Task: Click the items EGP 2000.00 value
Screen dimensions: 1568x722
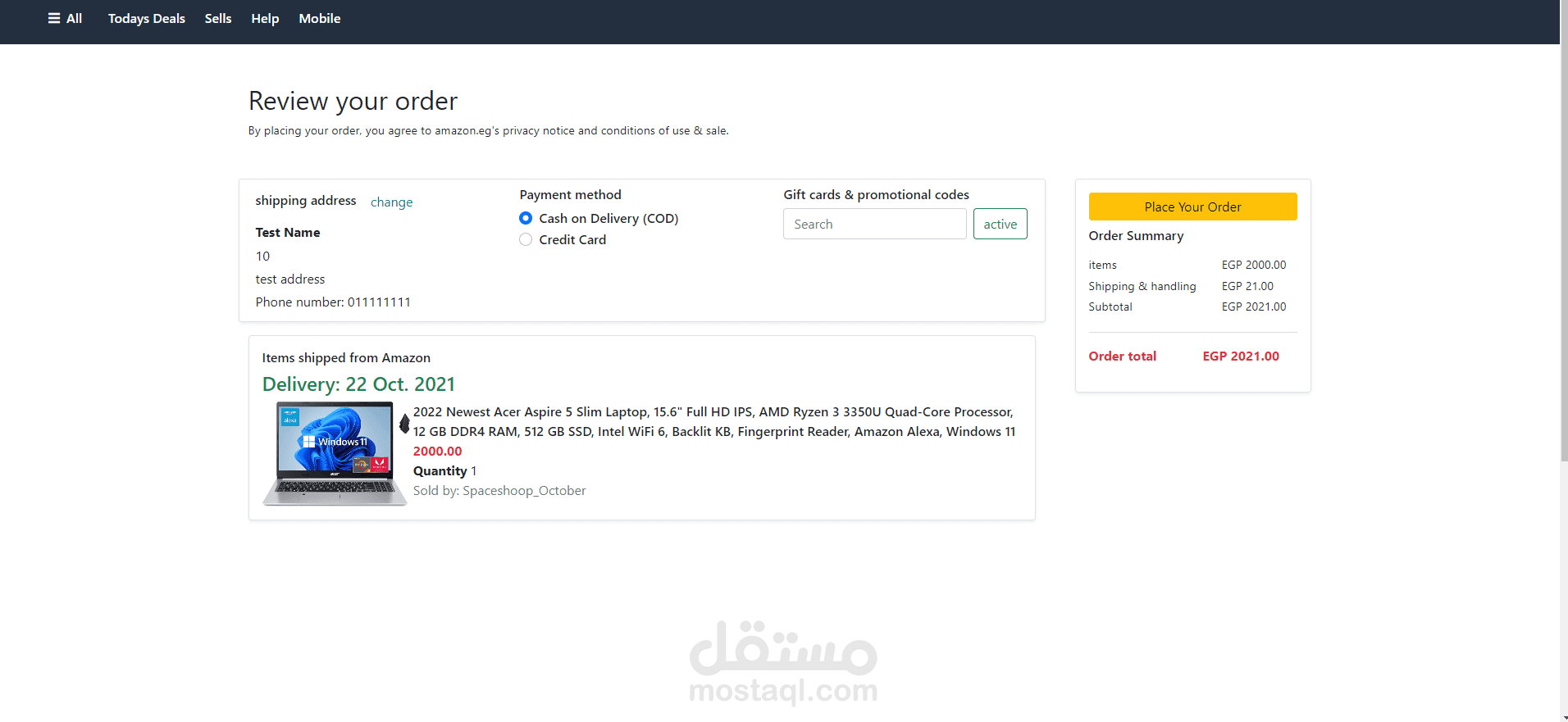Action: pyautogui.click(x=1254, y=265)
